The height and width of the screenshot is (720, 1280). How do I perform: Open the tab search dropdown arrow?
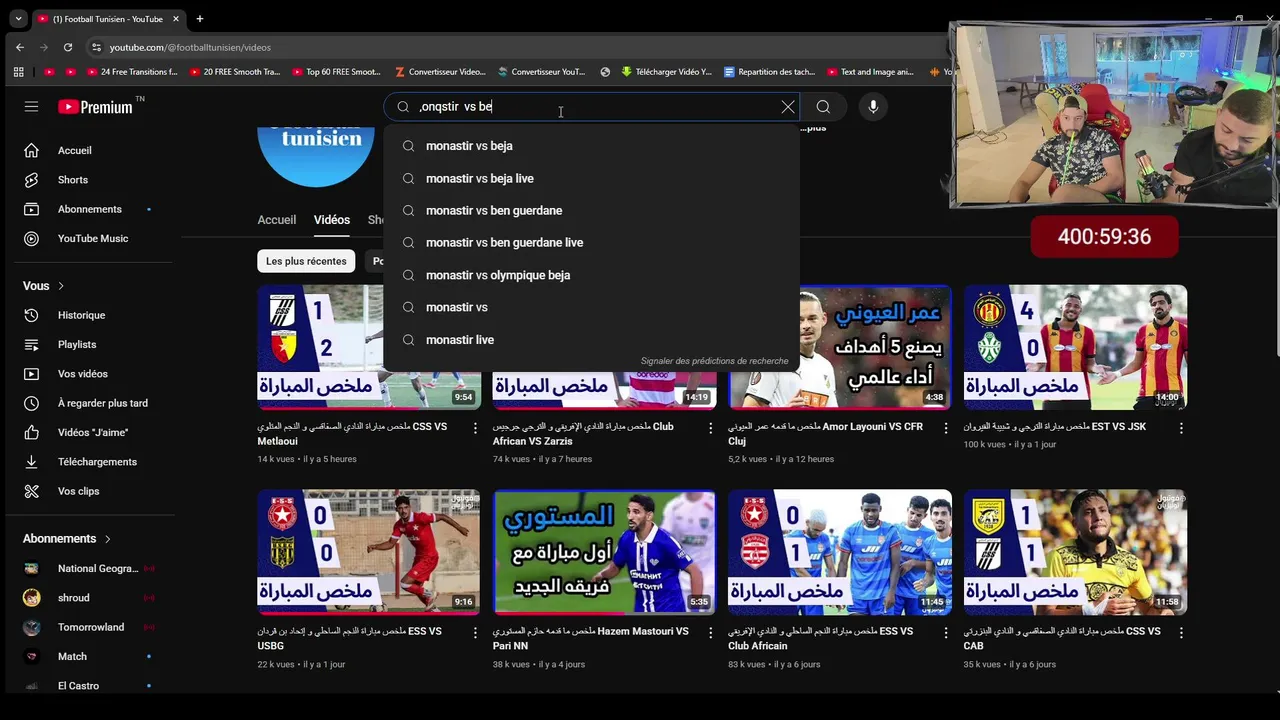(x=18, y=19)
